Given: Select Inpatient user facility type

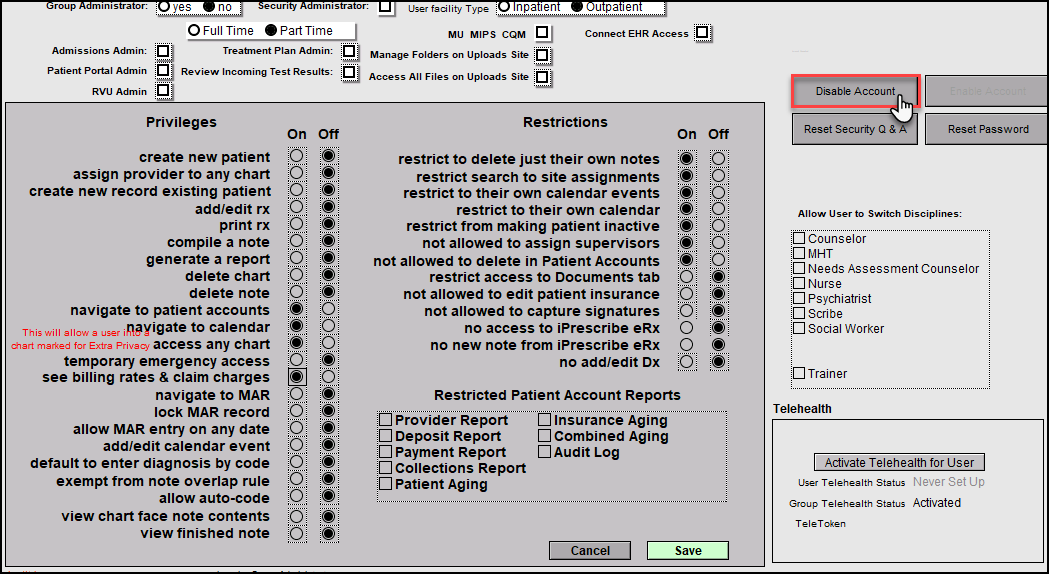Looking at the screenshot, I should [x=504, y=7].
